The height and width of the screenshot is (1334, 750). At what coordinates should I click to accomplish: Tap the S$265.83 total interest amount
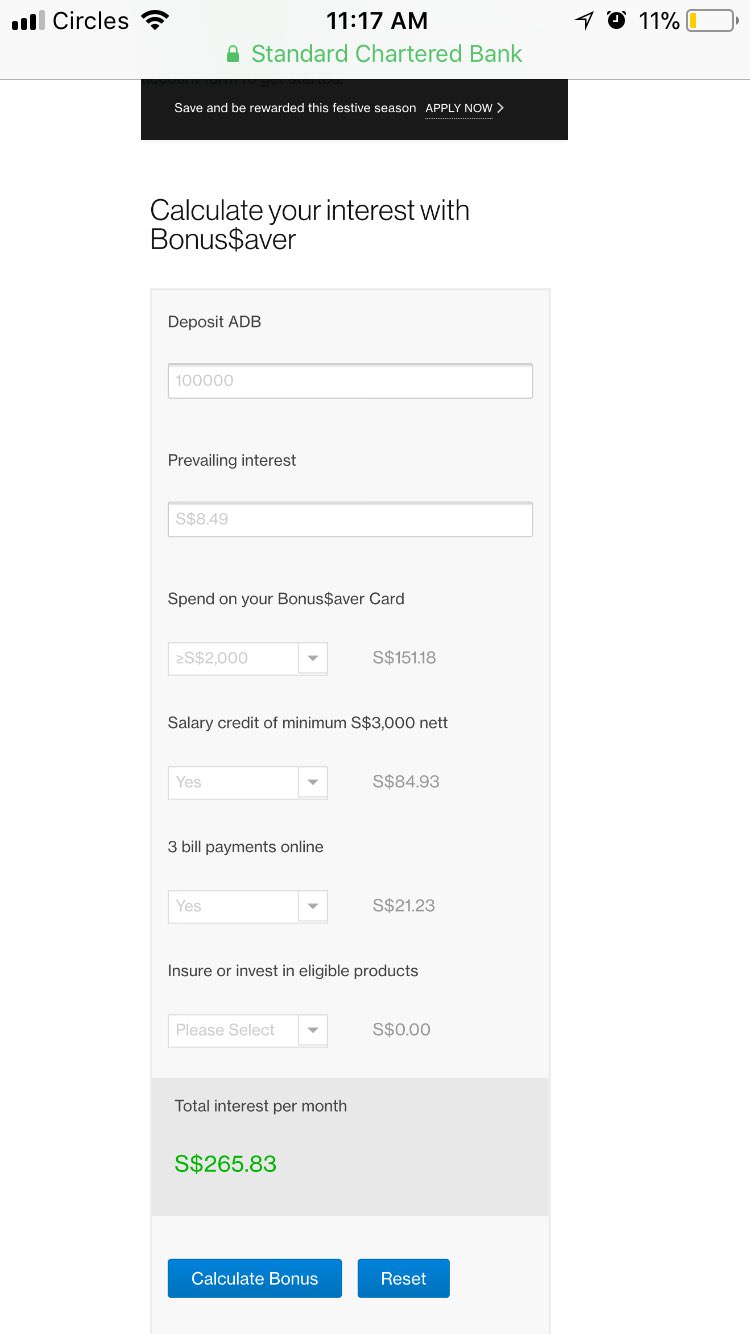click(x=226, y=1164)
